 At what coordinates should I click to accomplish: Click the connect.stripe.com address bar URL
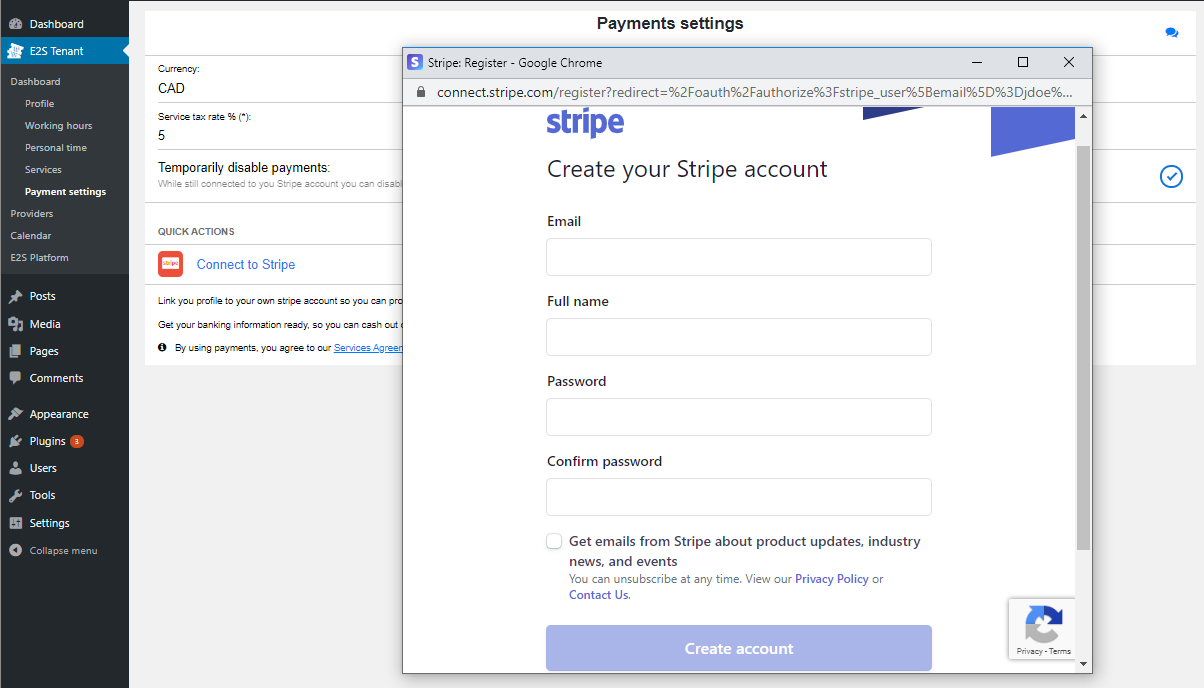pyautogui.click(x=755, y=92)
